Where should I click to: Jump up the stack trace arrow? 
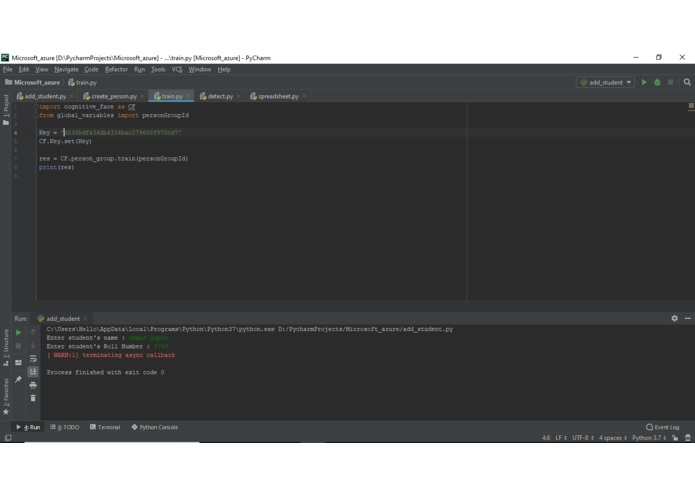click(x=33, y=332)
